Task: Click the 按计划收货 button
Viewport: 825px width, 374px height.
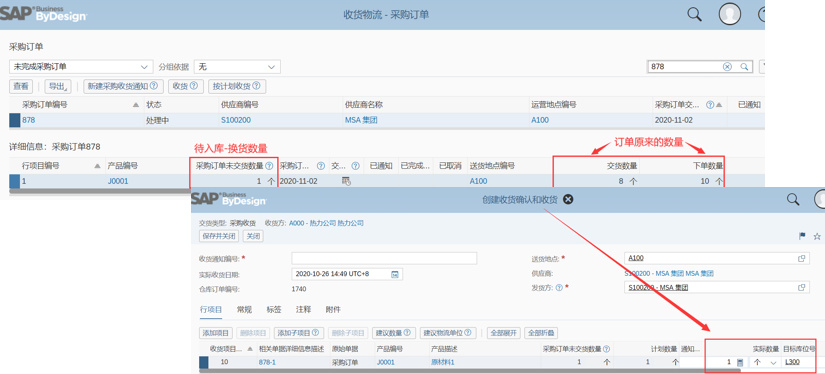Action: pyautogui.click(x=237, y=86)
